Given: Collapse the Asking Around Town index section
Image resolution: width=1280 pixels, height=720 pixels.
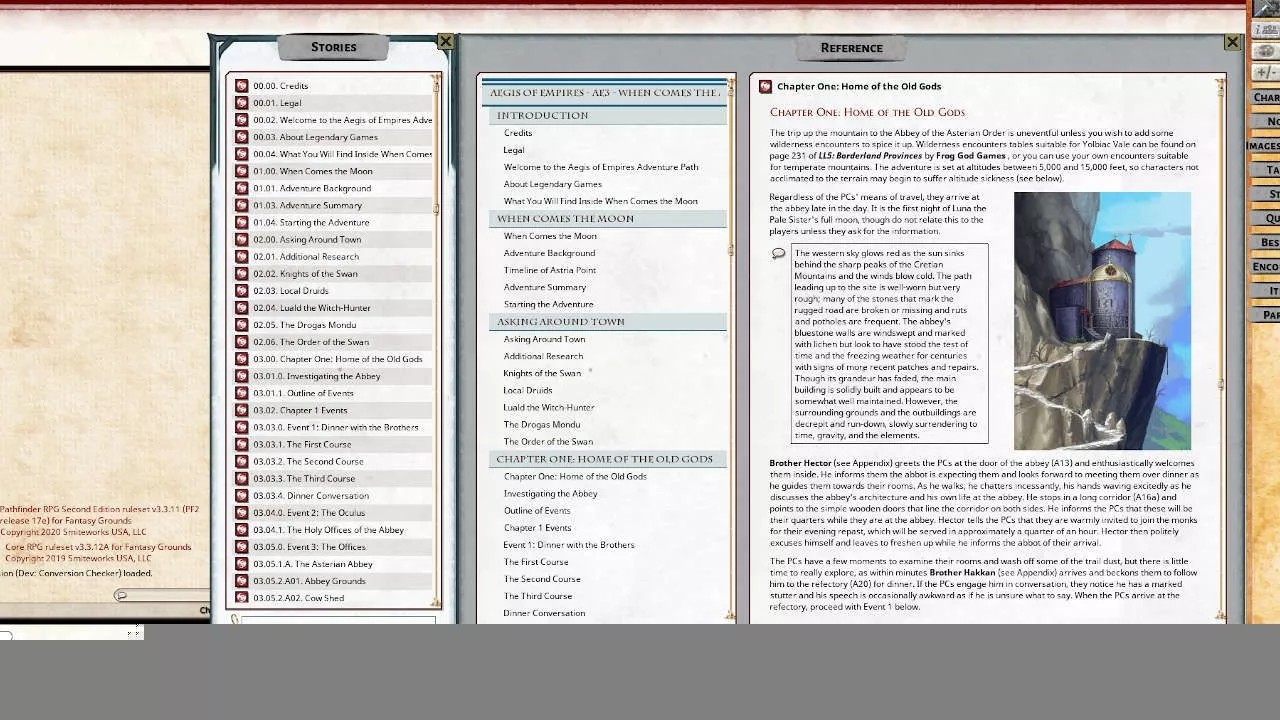Looking at the screenshot, I should 608,321.
